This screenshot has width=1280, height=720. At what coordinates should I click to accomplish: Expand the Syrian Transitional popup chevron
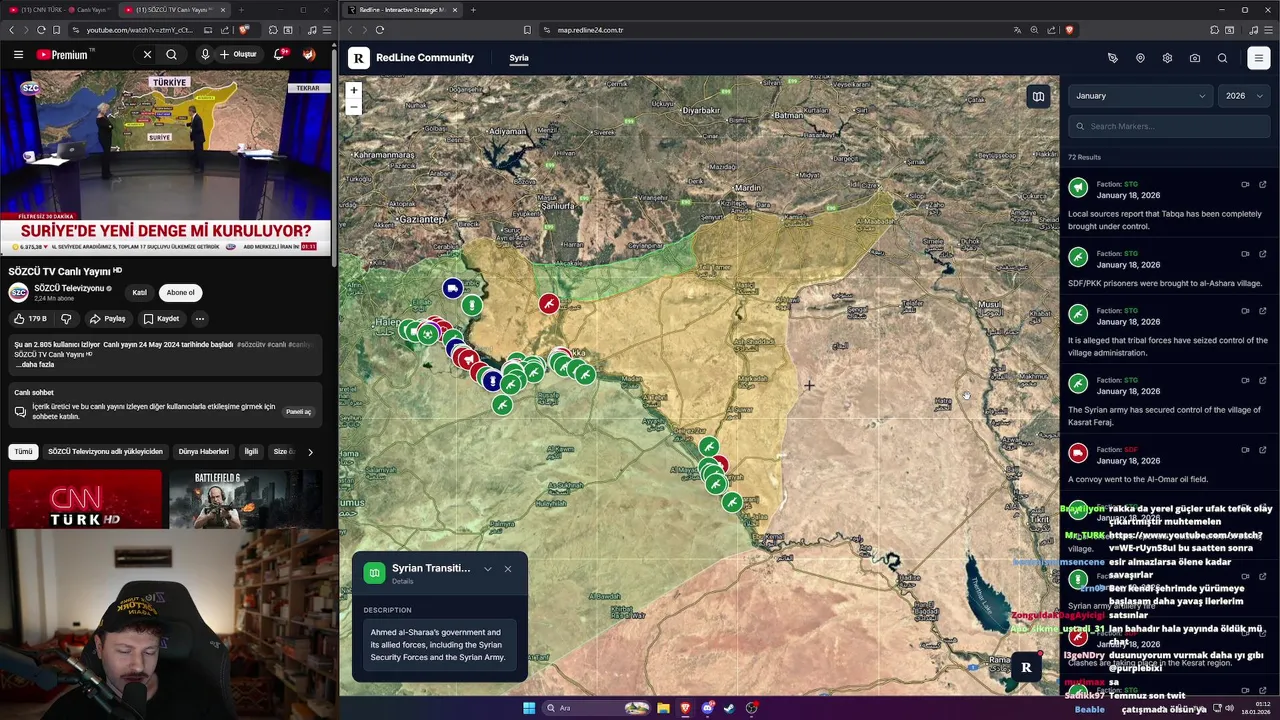[x=487, y=569]
